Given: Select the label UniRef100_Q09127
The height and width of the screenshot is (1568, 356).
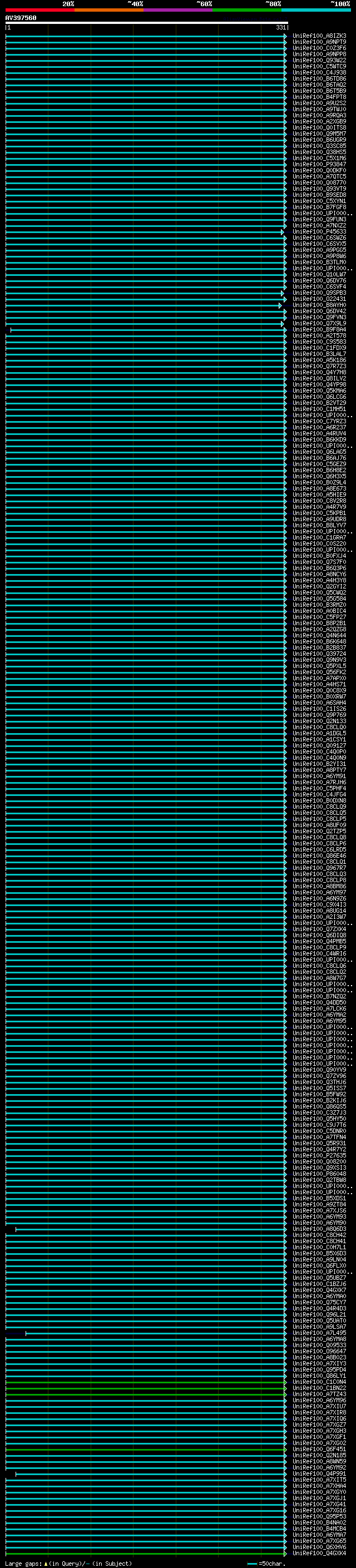Looking at the screenshot, I should 319,746.
